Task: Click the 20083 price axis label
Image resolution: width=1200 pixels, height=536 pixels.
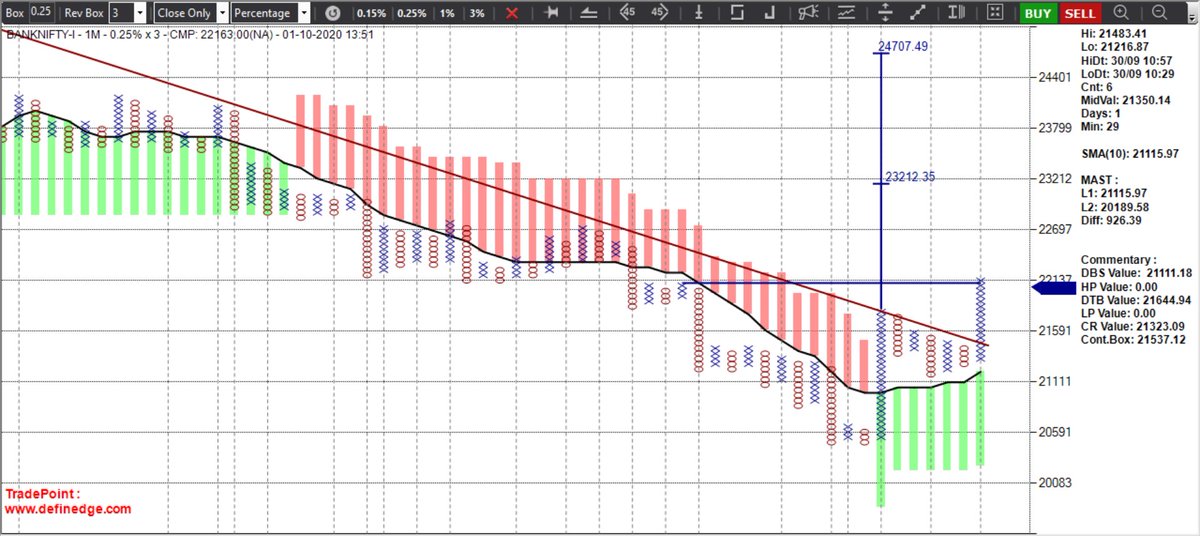Action: pyautogui.click(x=1056, y=482)
